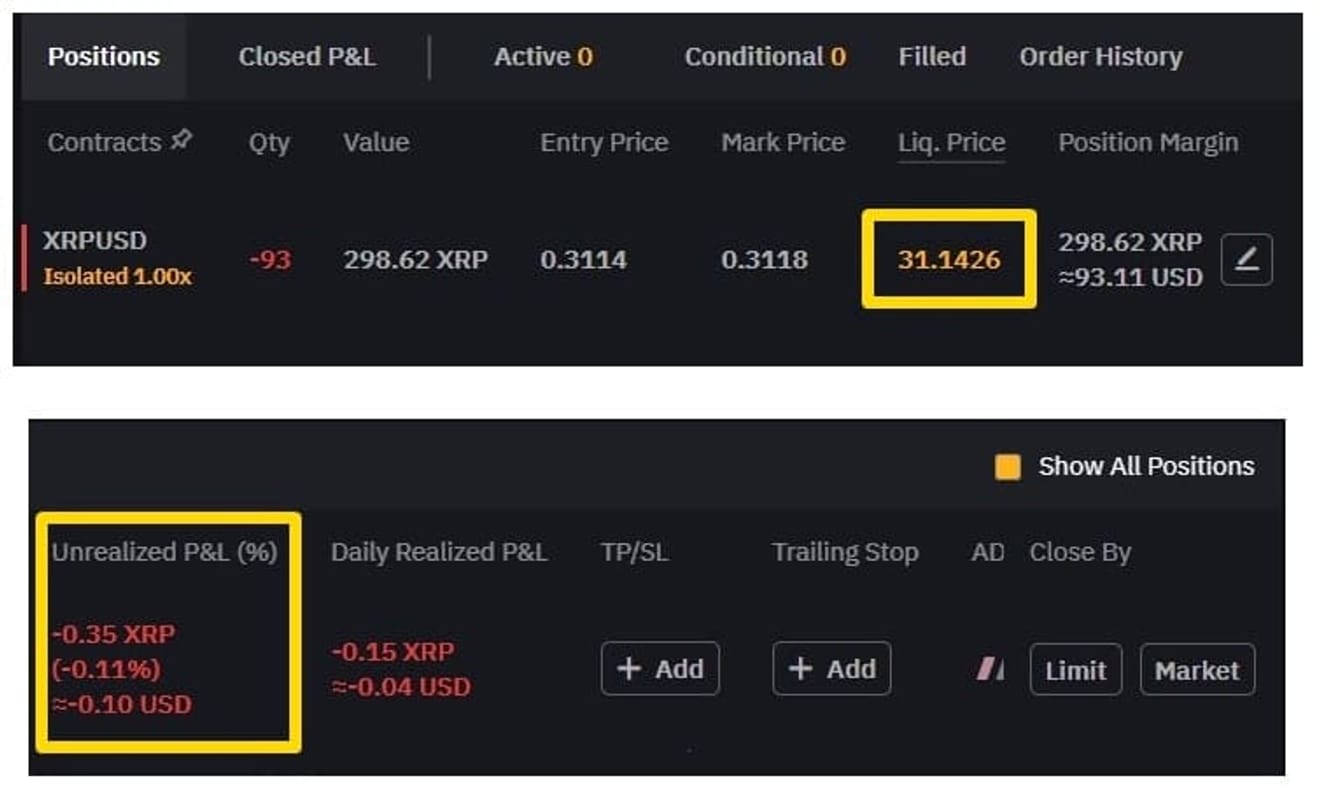Open the Active orders tab
The width and height of the screenshot is (1320, 790).
543,57
